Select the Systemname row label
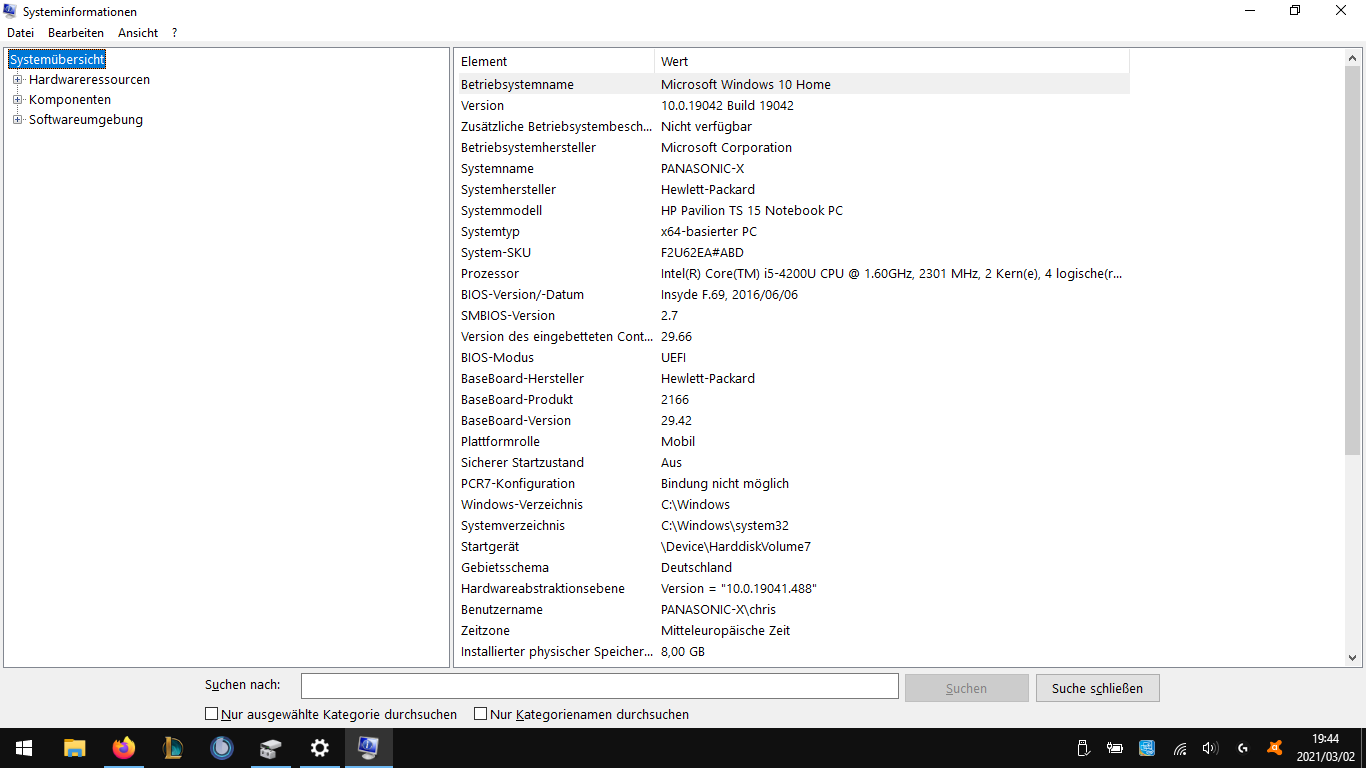Screen dimensions: 1366x768 (x=497, y=169)
